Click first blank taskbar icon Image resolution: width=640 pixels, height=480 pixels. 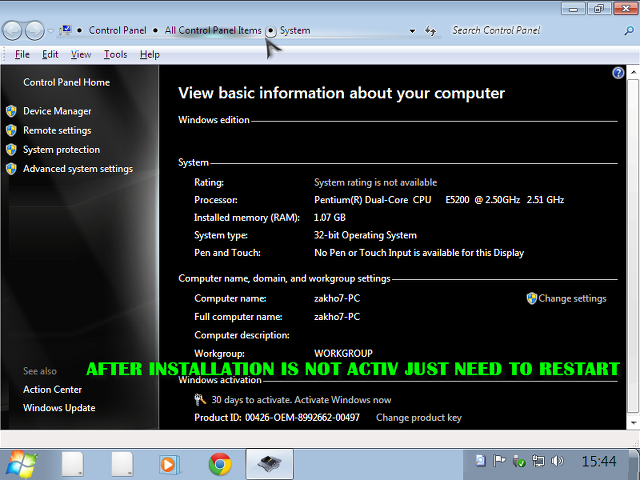tap(73, 464)
